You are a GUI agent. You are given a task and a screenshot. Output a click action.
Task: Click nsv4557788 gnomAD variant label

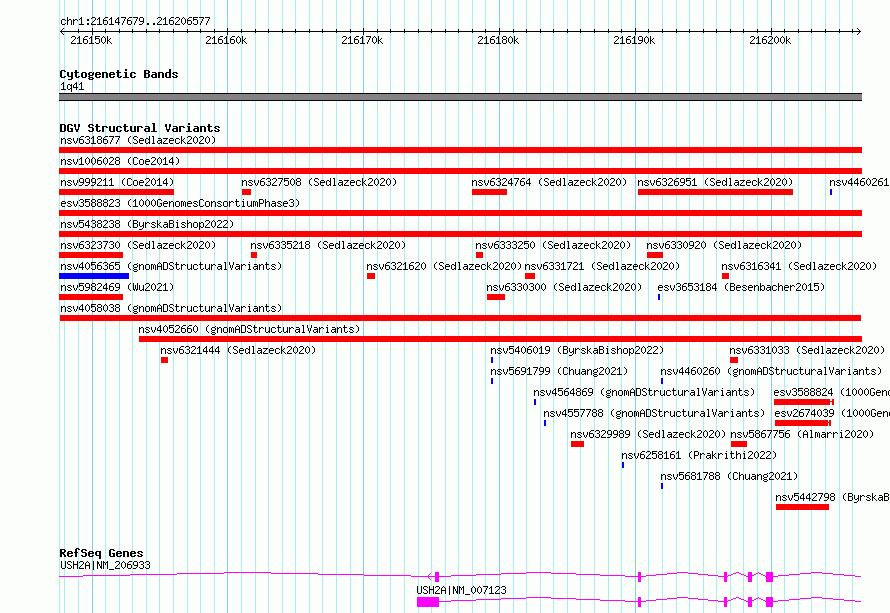[654, 413]
